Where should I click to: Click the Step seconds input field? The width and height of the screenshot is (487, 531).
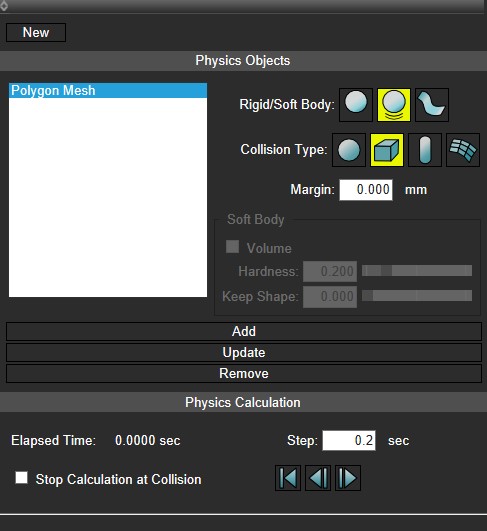click(x=349, y=441)
